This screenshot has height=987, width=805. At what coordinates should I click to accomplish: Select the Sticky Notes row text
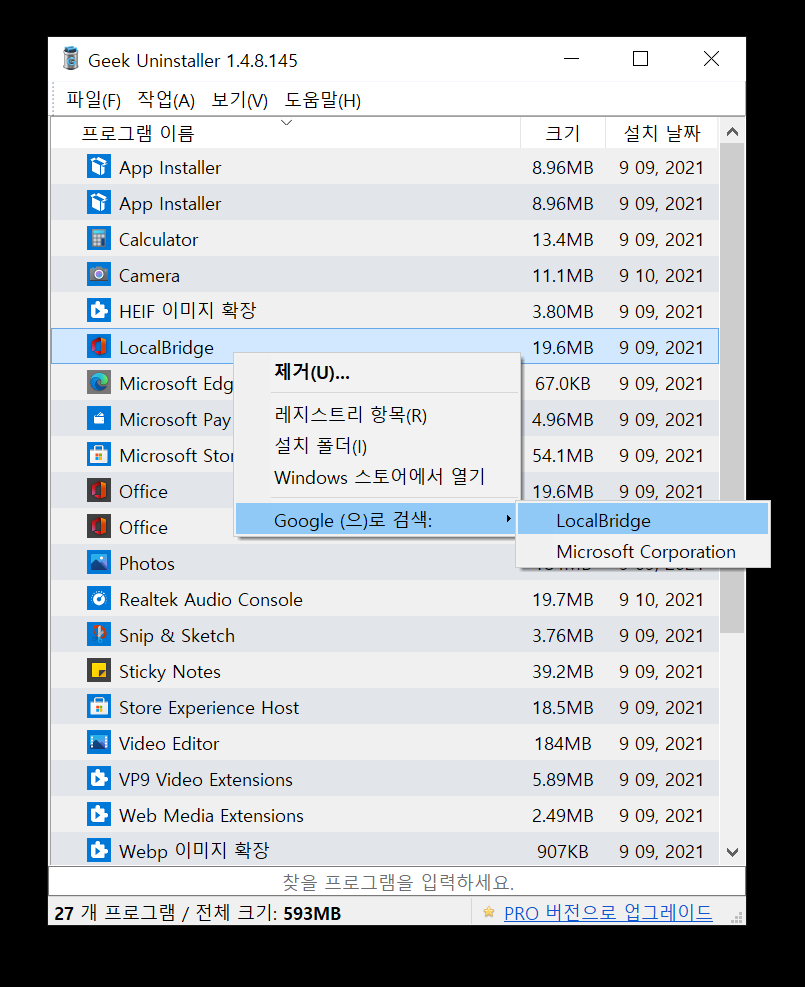point(170,672)
